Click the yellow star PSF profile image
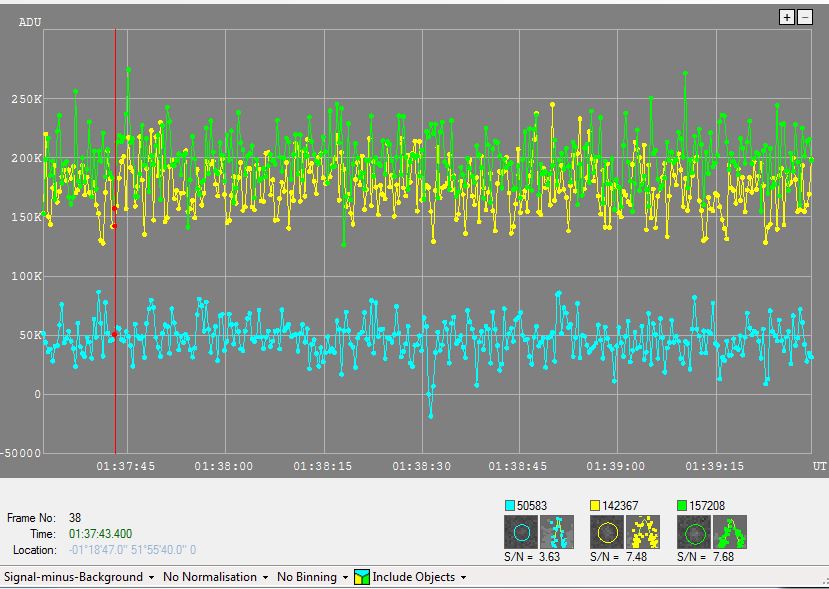The height and width of the screenshot is (589, 829). tap(643, 531)
